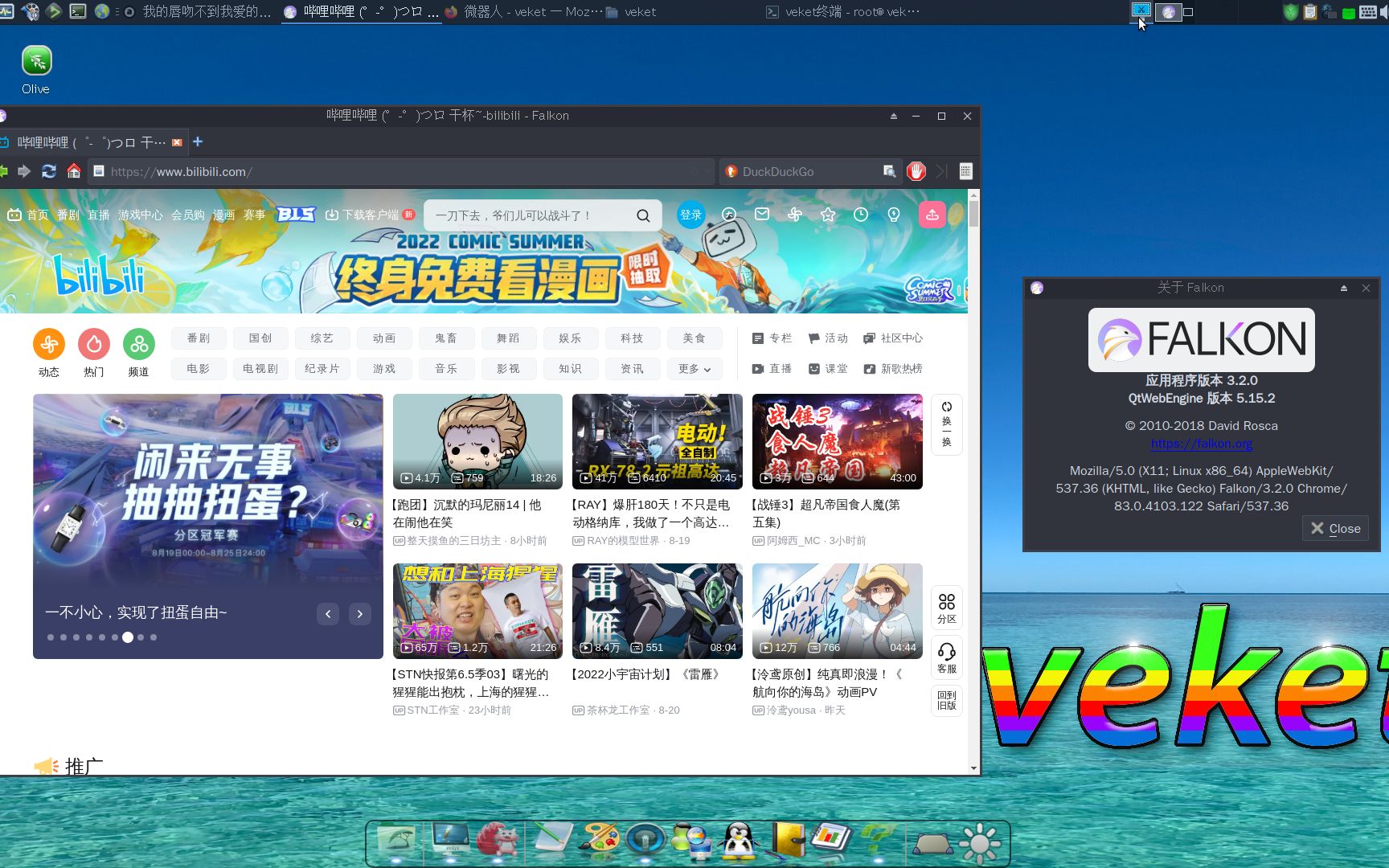Click the orange 动态 circle icon

click(49, 344)
